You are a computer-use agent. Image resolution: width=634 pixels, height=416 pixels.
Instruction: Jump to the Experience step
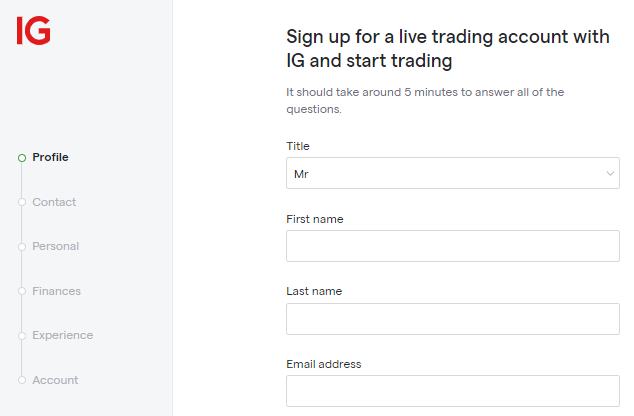(62, 335)
